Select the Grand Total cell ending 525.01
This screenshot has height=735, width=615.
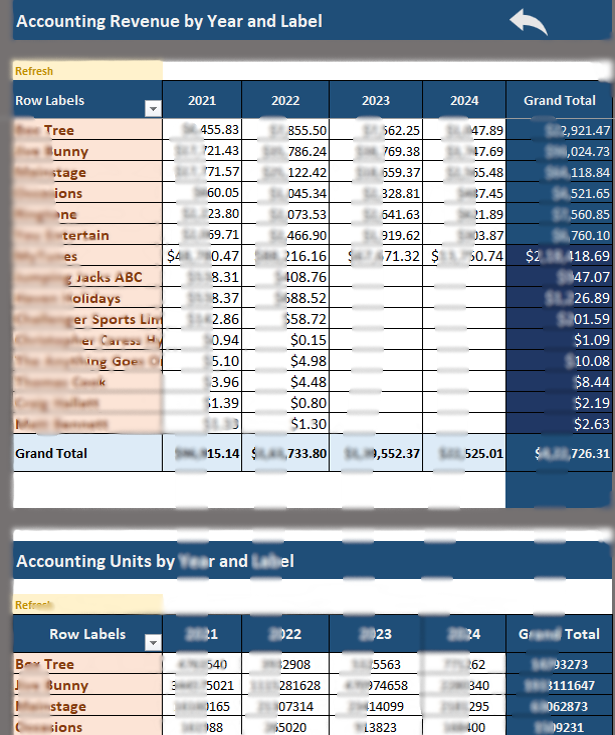click(x=465, y=453)
